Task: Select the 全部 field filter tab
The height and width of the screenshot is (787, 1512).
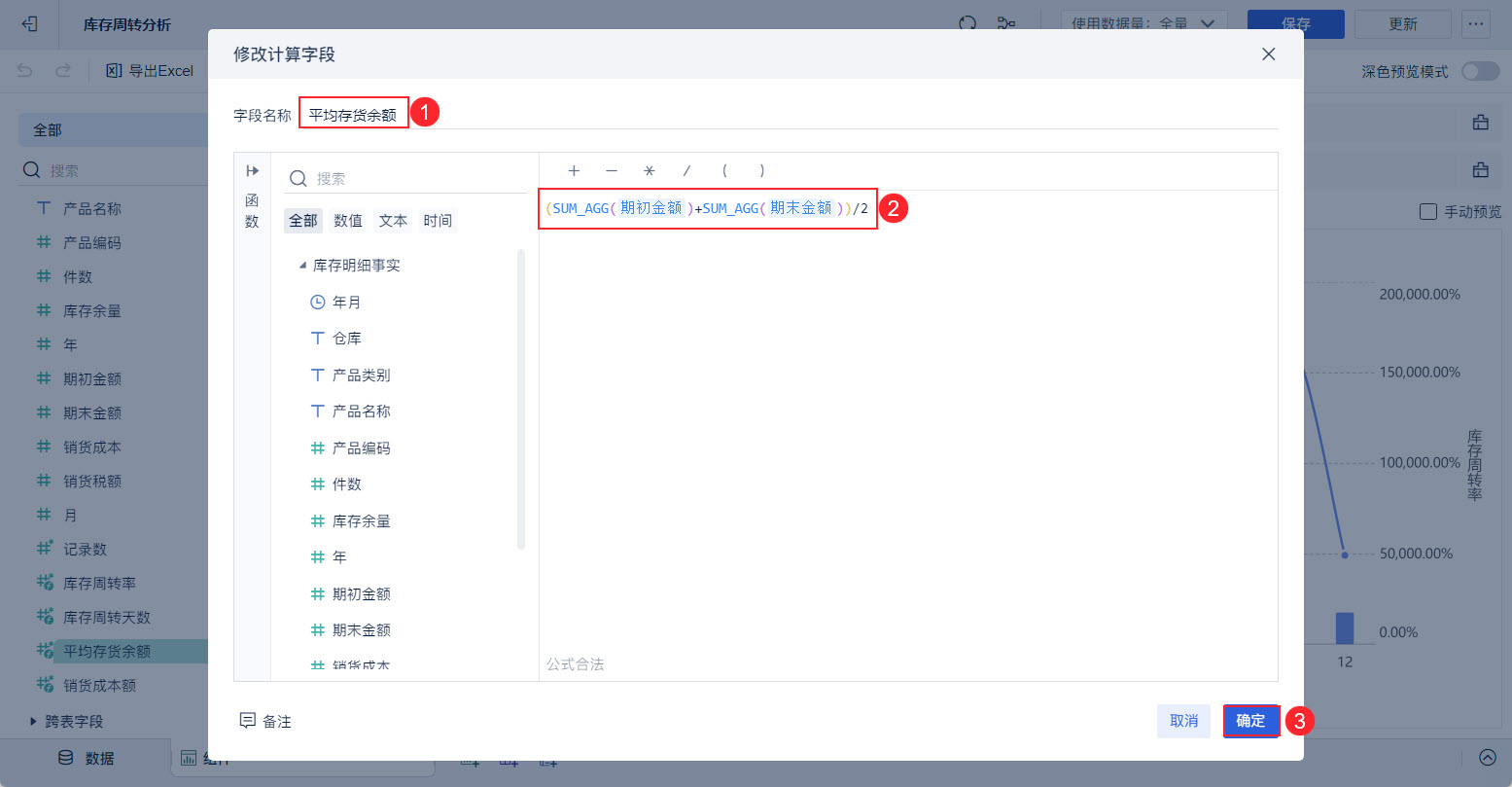Action: click(x=303, y=221)
